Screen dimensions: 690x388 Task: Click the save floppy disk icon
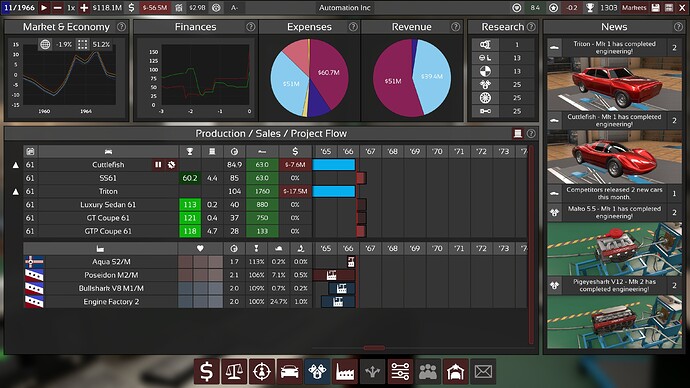656,7
